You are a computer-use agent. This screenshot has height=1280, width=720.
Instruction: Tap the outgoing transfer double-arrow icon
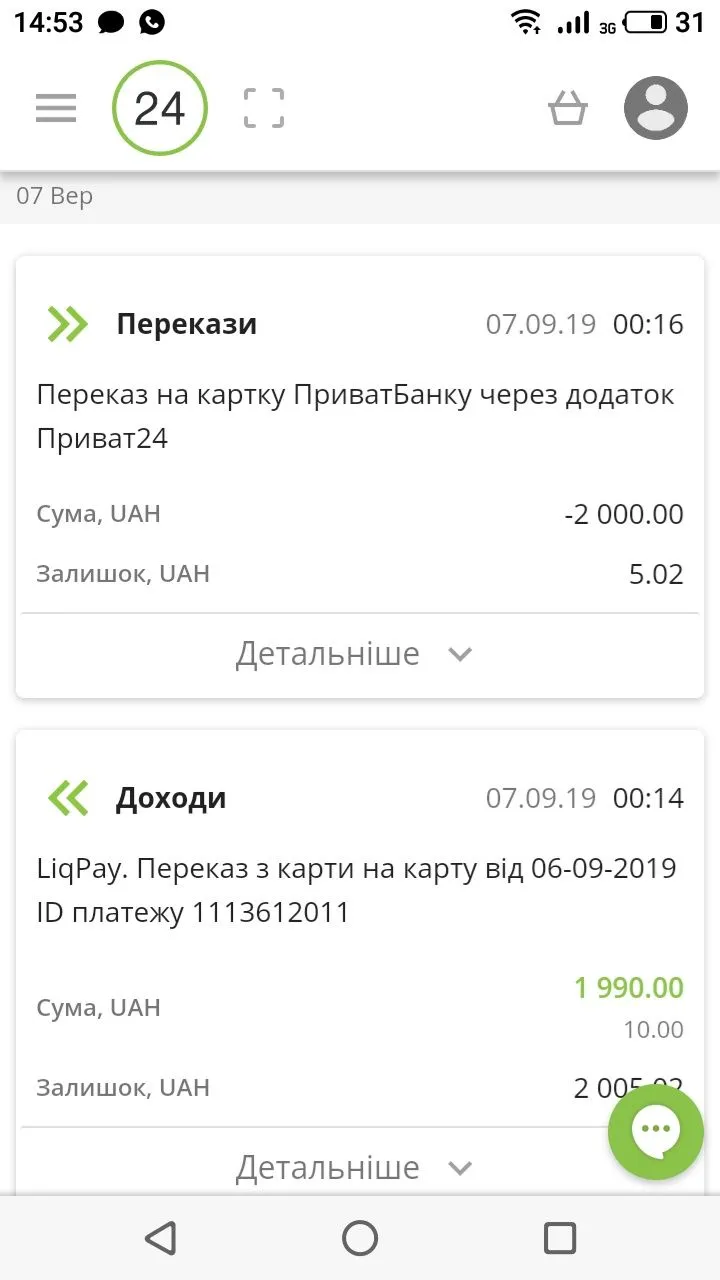coord(68,324)
